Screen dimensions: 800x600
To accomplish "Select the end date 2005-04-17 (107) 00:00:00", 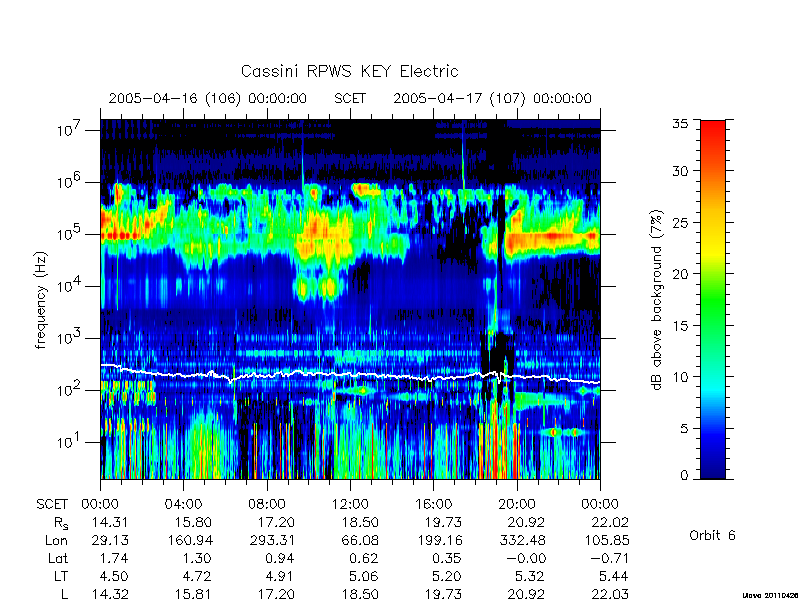I will click(x=492, y=98).
